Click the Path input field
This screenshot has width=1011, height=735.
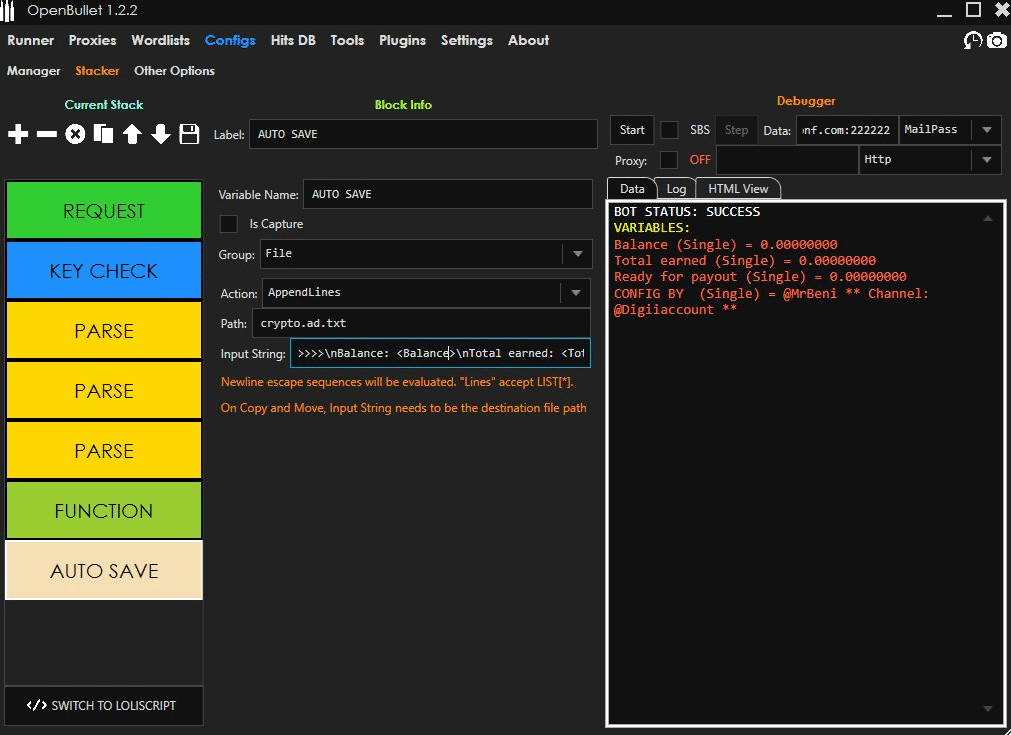[x=420, y=324]
